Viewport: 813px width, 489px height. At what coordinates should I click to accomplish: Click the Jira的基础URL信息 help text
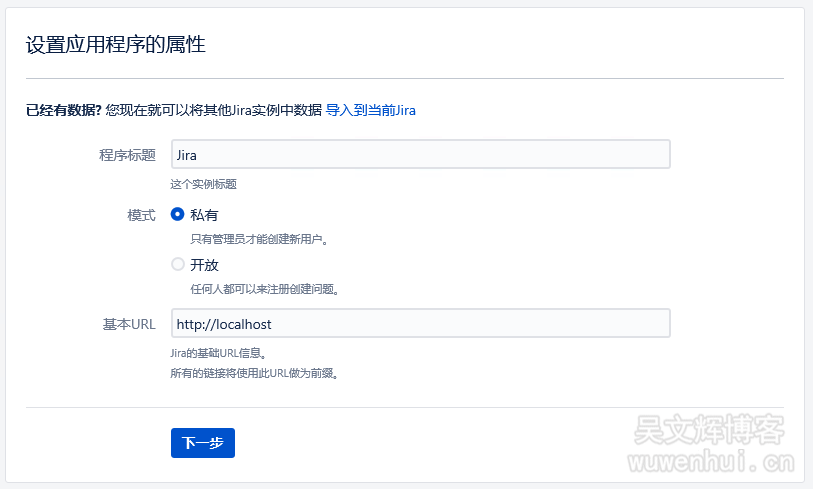tap(218, 353)
